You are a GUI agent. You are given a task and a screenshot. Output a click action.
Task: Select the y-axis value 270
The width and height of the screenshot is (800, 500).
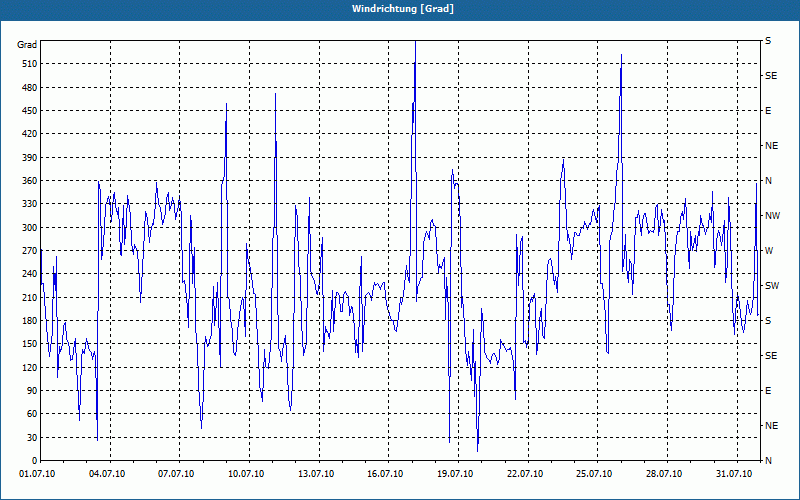point(31,251)
